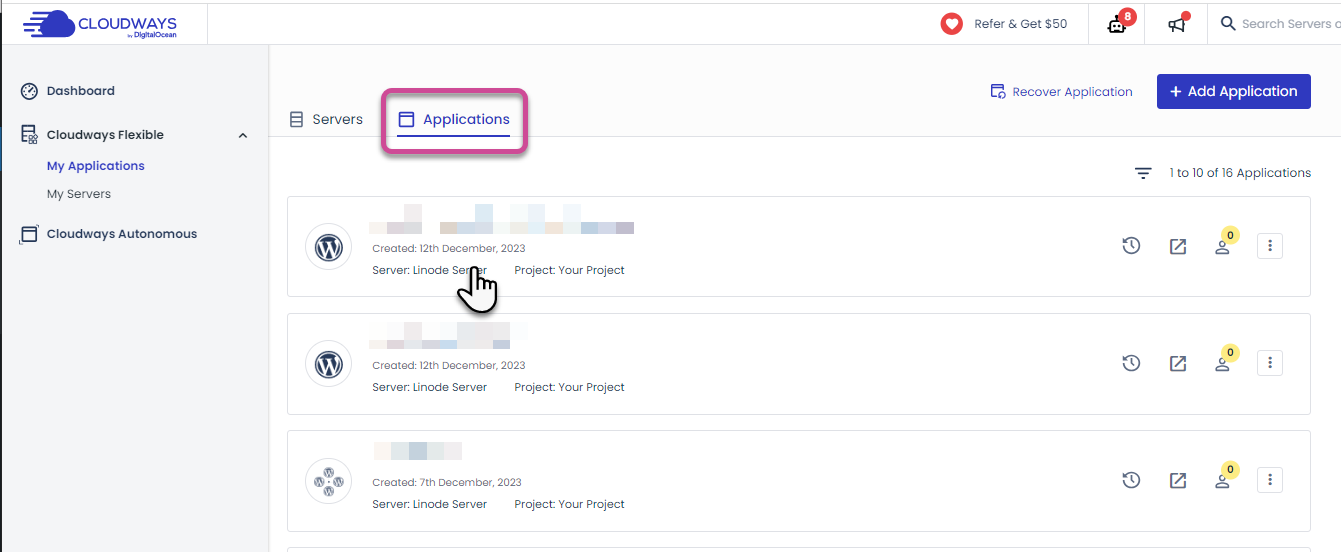
Task: Click the first application's user icon with badge
Action: 1224,243
